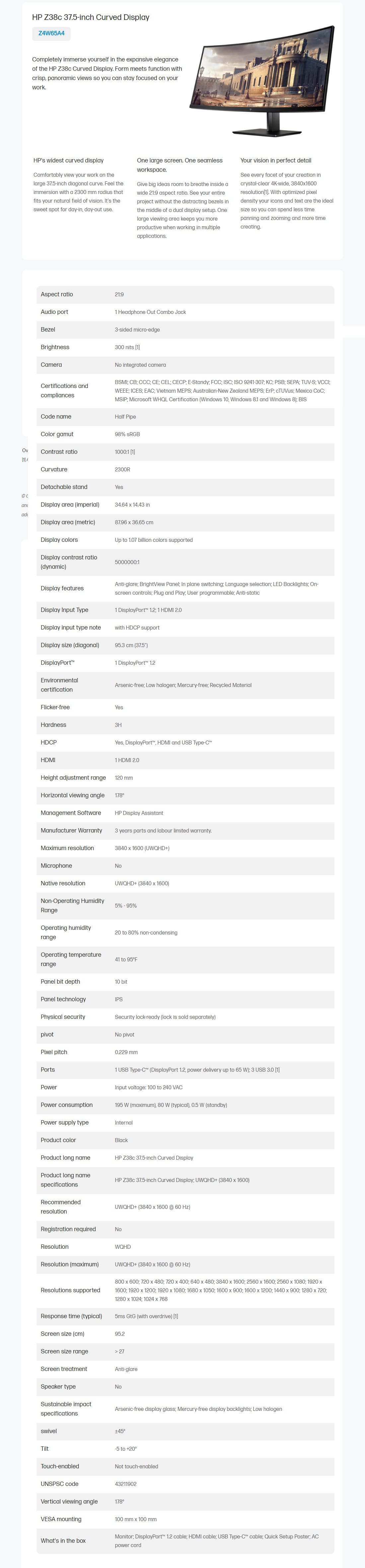
Task: Click the Certifications and compliances label
Action: click(64, 391)
